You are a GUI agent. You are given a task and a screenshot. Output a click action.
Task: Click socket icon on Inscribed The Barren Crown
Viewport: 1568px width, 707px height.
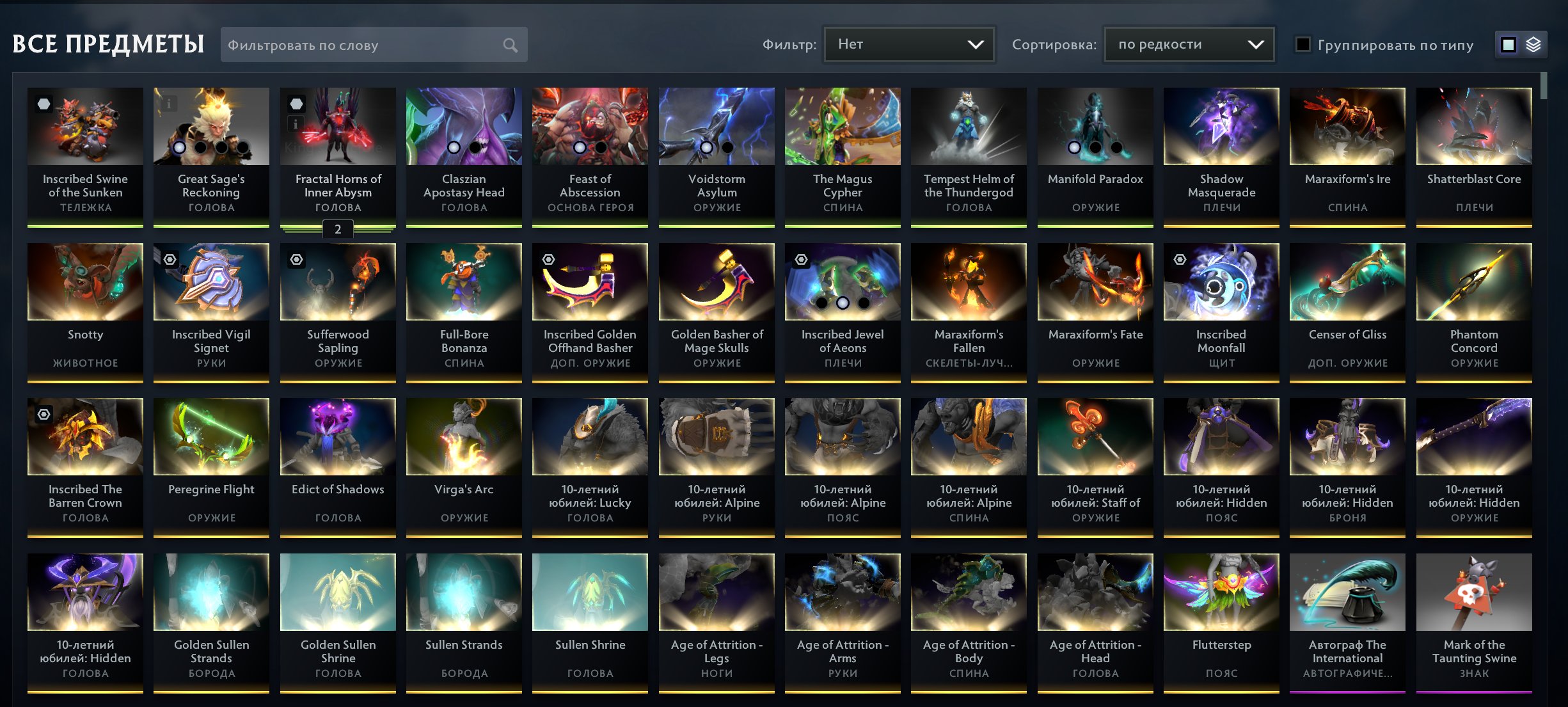(44, 414)
